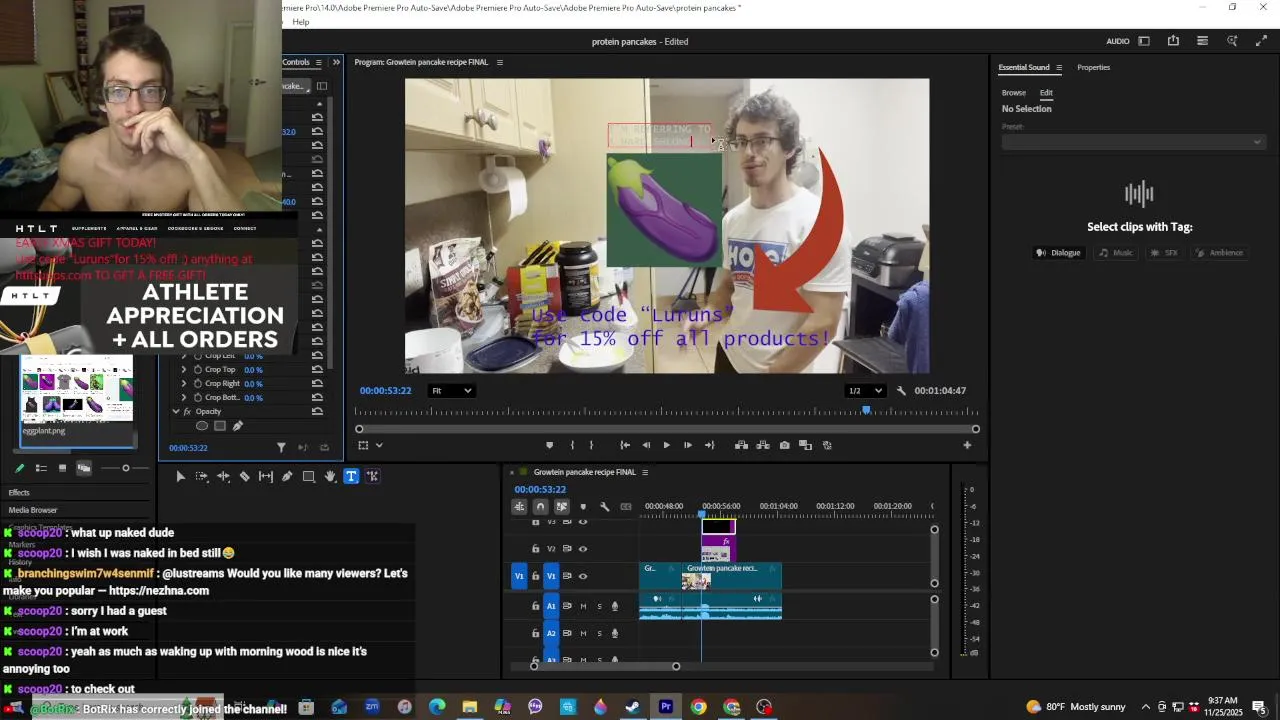Create 4-point polygon mask under Opacity
Screen dimensions: 1280x720
coord(220,426)
